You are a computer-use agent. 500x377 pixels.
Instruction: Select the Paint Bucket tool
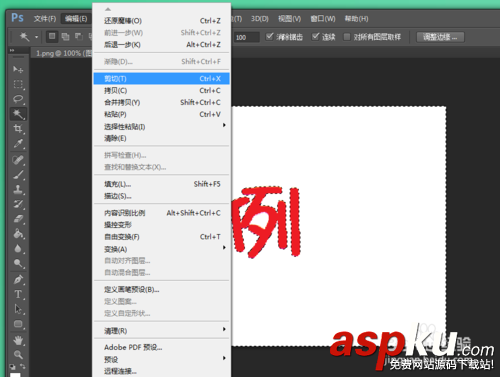pos(18,234)
